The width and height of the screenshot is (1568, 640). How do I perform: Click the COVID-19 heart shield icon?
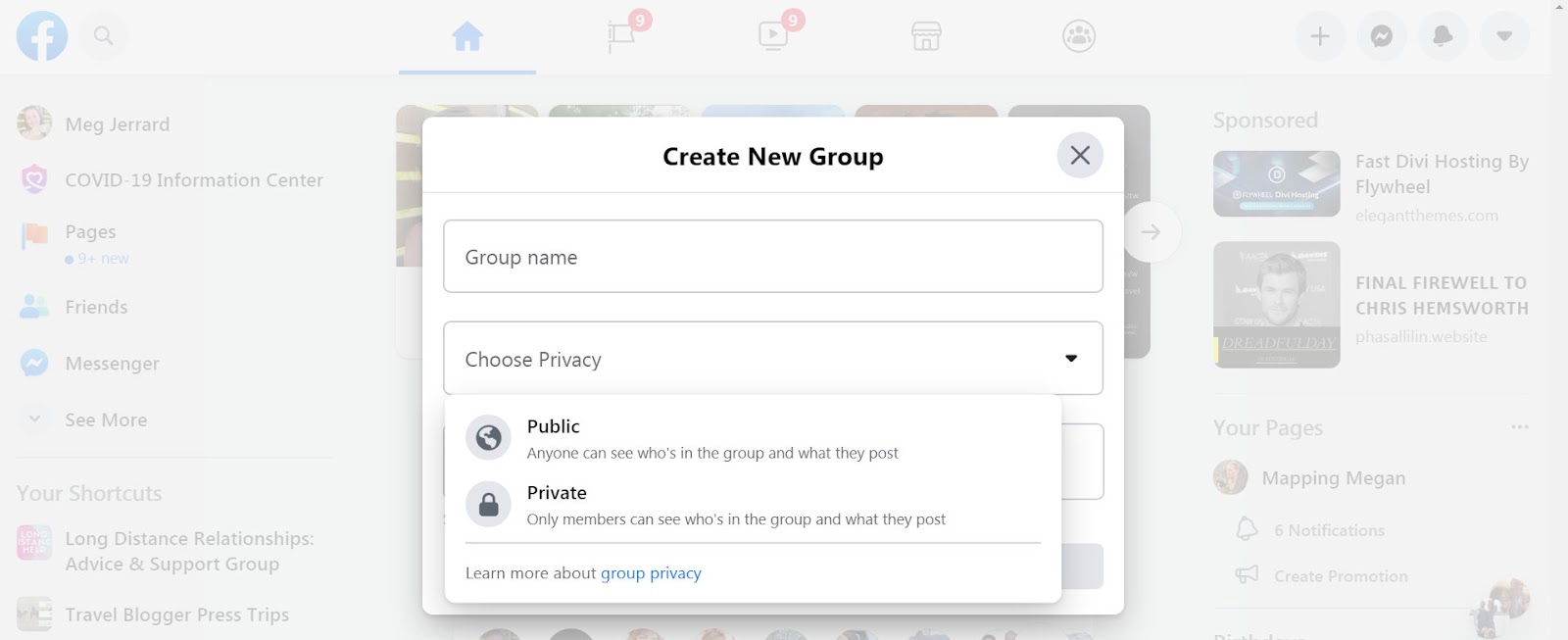pyautogui.click(x=34, y=179)
